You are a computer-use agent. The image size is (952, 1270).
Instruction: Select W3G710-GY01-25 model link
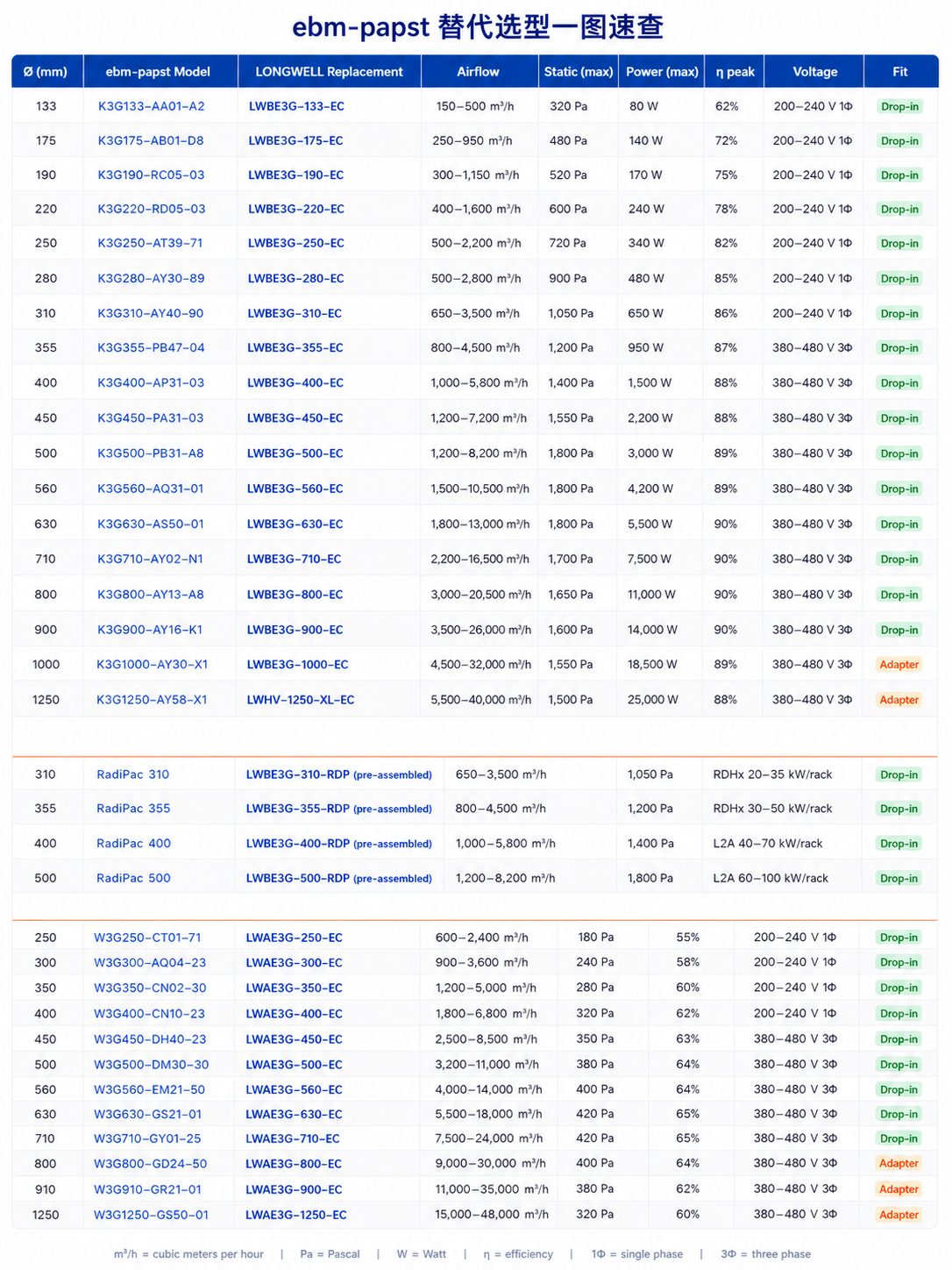pos(148,1139)
